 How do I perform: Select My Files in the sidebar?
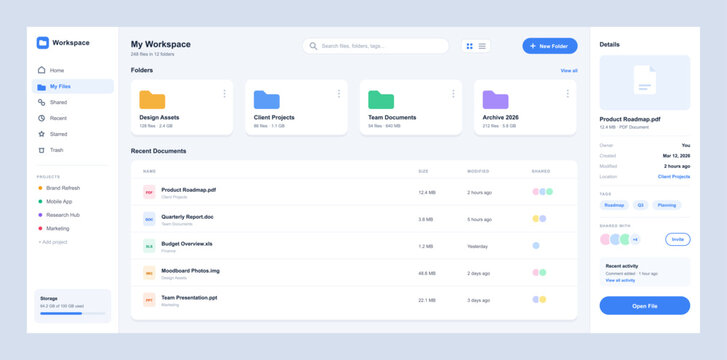coord(73,86)
